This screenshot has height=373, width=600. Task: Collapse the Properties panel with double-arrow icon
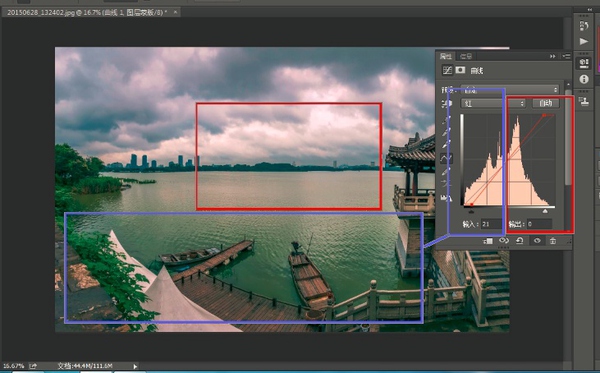553,56
